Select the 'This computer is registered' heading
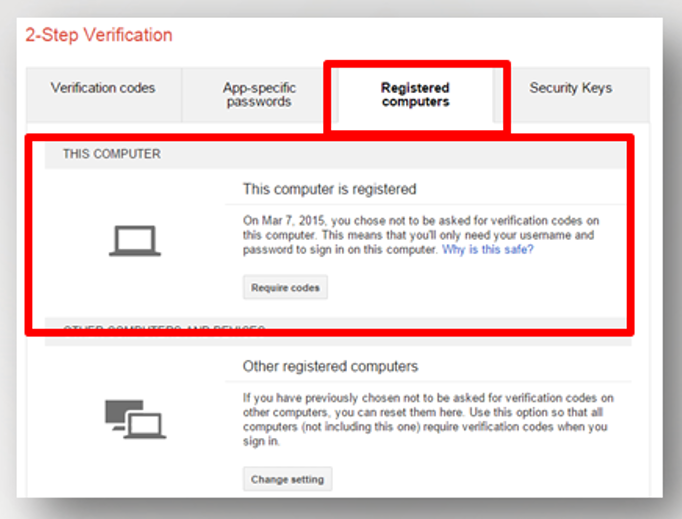The image size is (682, 519). click(329, 189)
